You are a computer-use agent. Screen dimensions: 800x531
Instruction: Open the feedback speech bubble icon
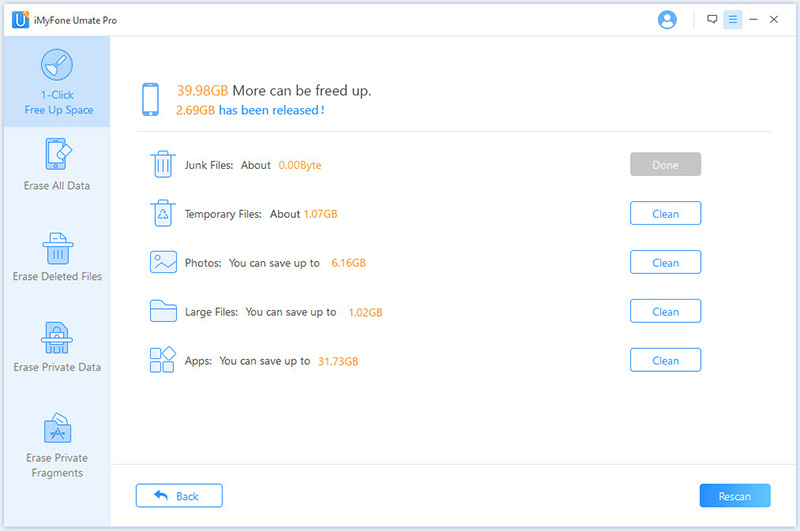pyautogui.click(x=712, y=19)
